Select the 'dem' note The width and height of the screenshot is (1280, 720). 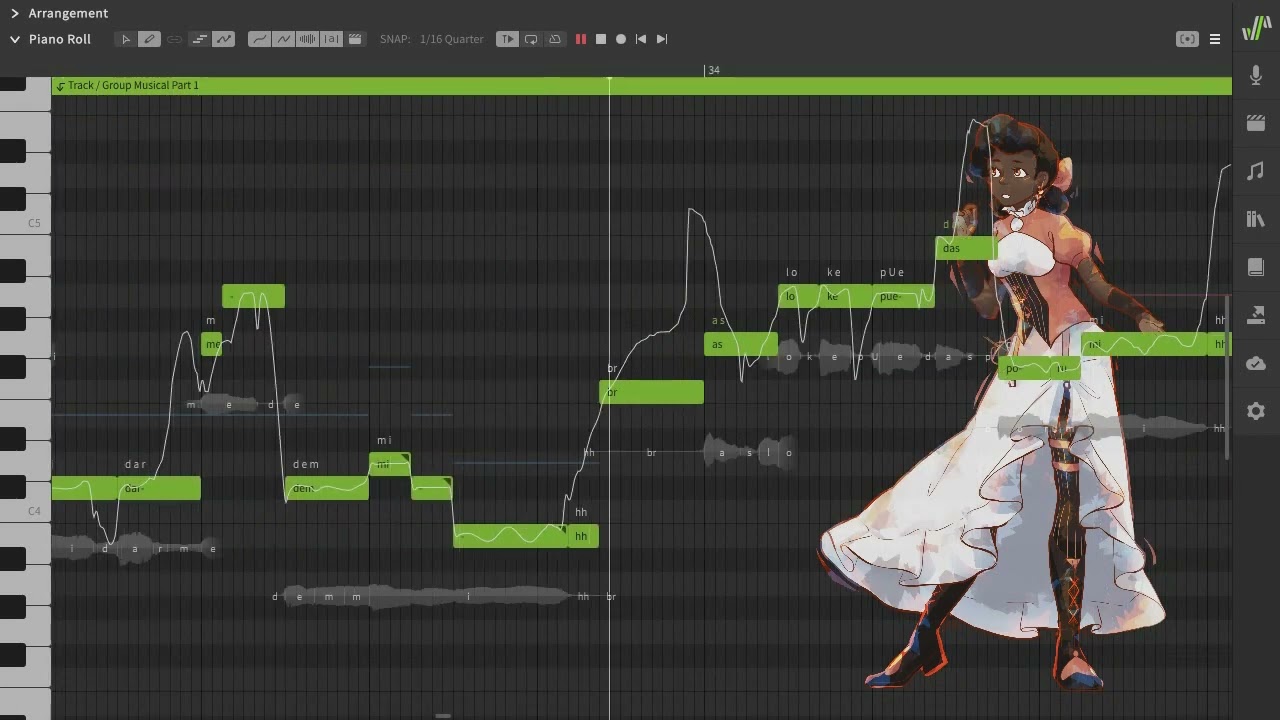[327, 488]
